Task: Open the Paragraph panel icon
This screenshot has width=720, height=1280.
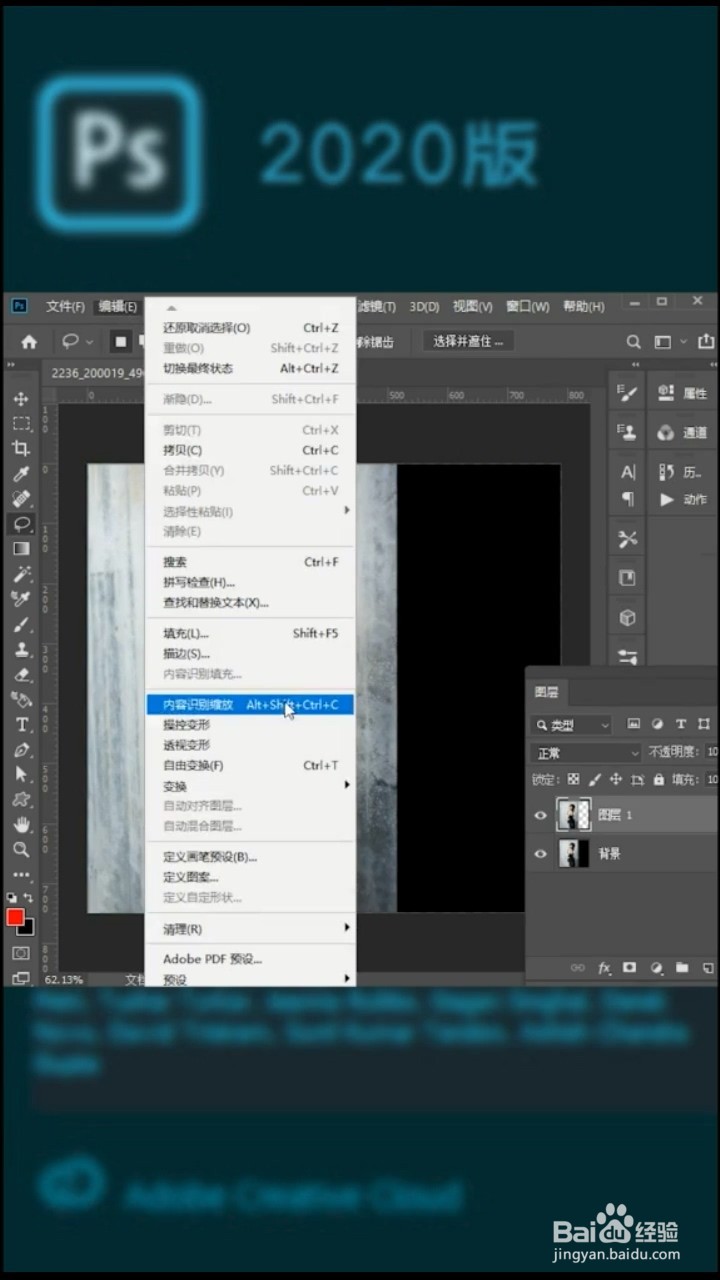Action: pyautogui.click(x=628, y=497)
